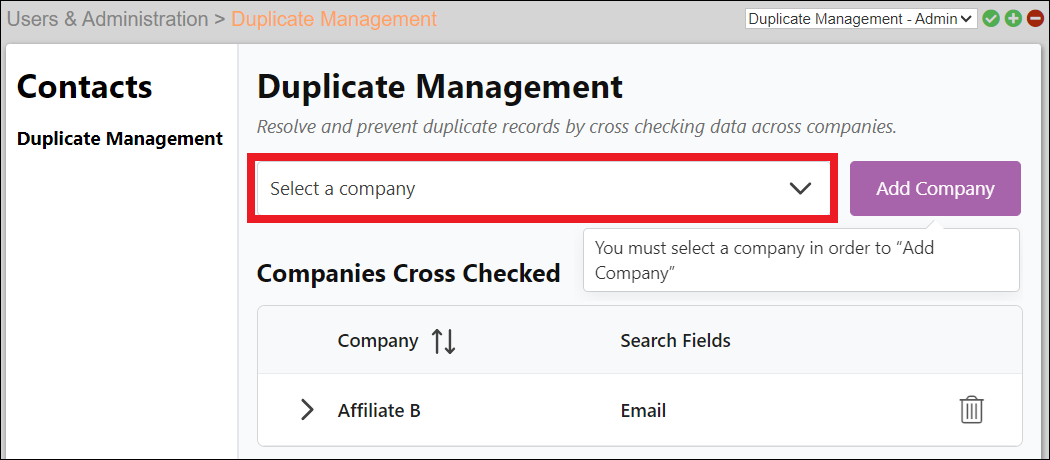Click the Email search field value
Viewport: 1050px width, 460px height.
click(643, 410)
